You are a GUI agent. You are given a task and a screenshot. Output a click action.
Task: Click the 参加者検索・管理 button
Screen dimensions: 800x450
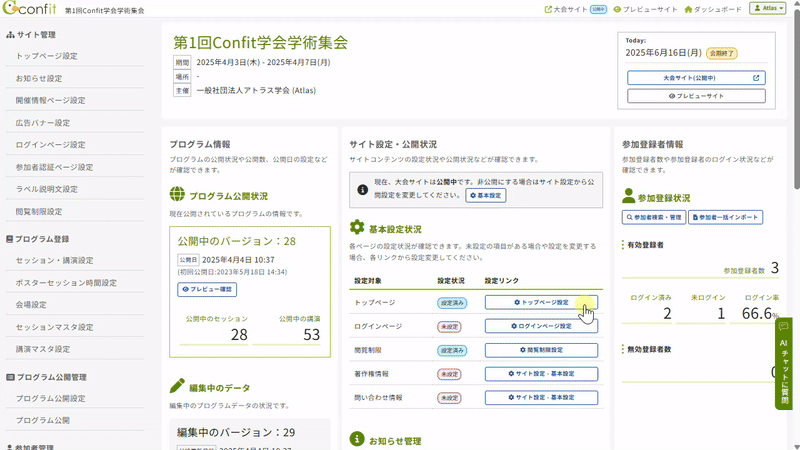tap(654, 217)
